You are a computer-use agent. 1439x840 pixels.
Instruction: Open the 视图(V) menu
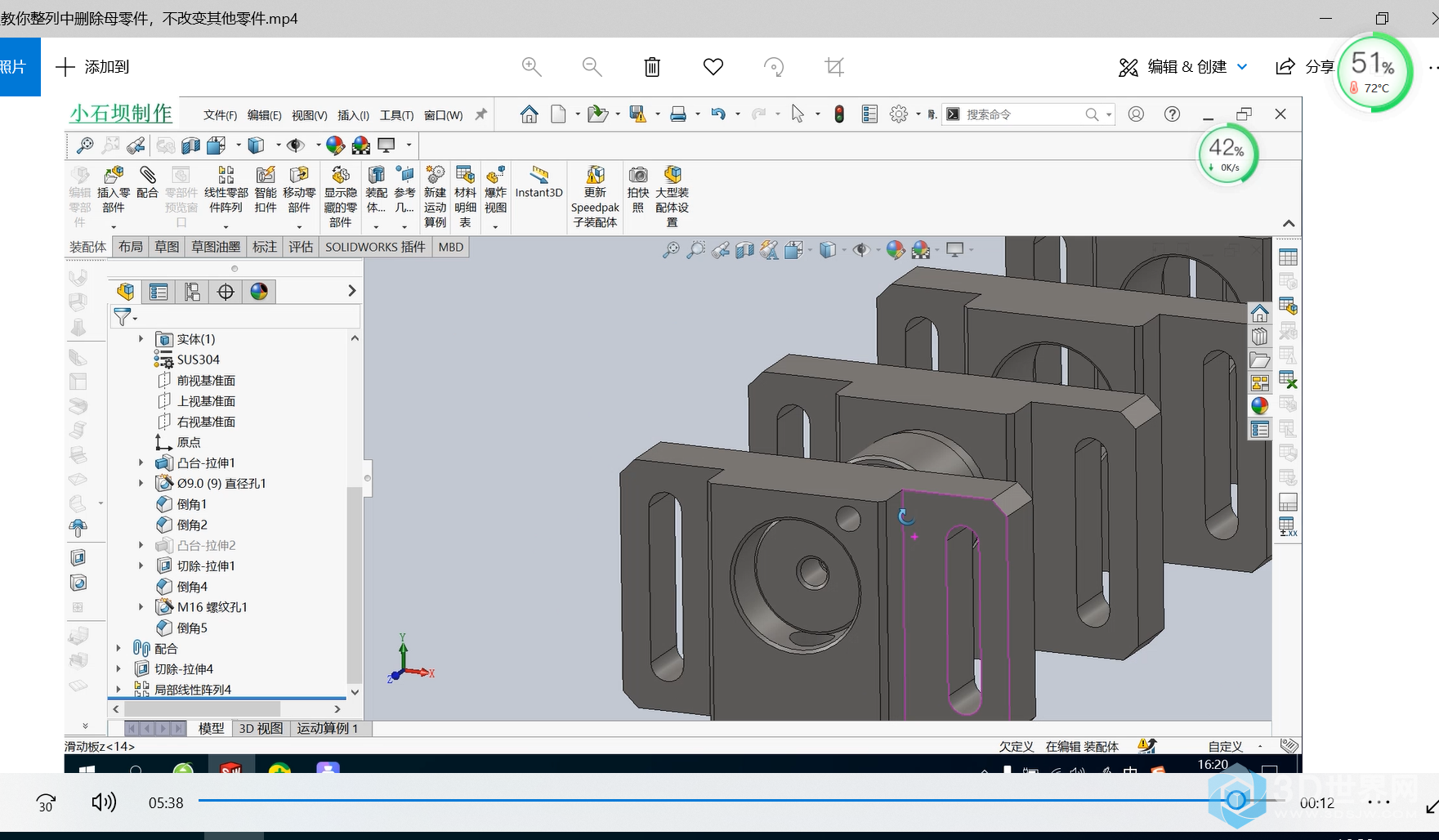[x=309, y=115]
